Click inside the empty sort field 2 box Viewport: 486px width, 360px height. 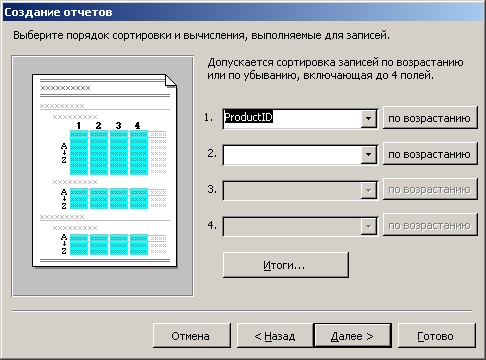(x=292, y=155)
